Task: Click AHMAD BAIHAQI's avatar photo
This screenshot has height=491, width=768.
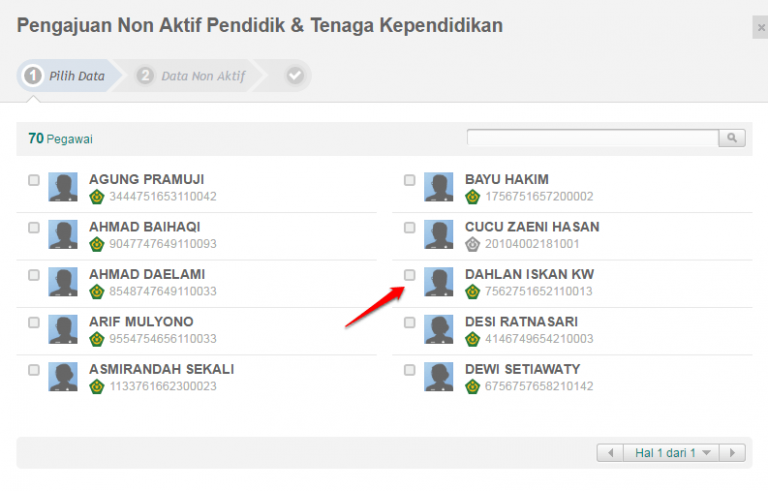Action: 63,234
